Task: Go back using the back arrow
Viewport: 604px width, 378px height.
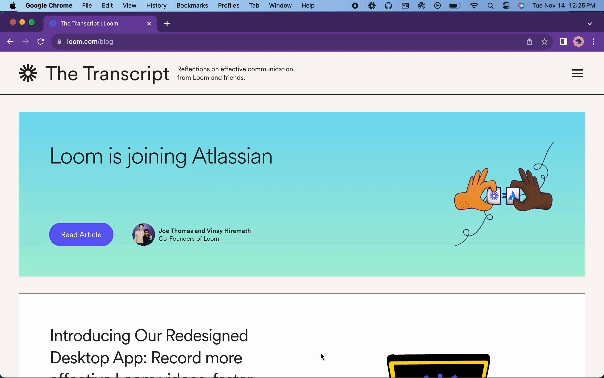Action: tap(10, 42)
